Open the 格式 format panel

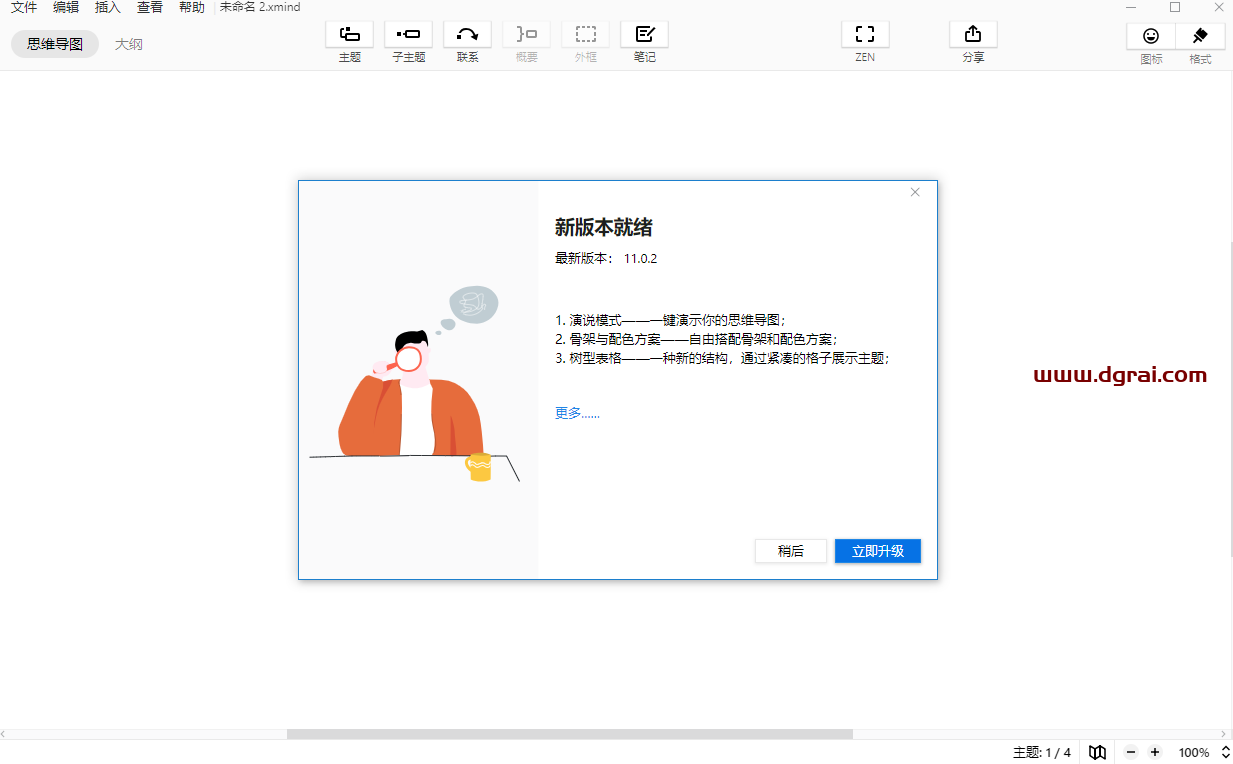1199,36
